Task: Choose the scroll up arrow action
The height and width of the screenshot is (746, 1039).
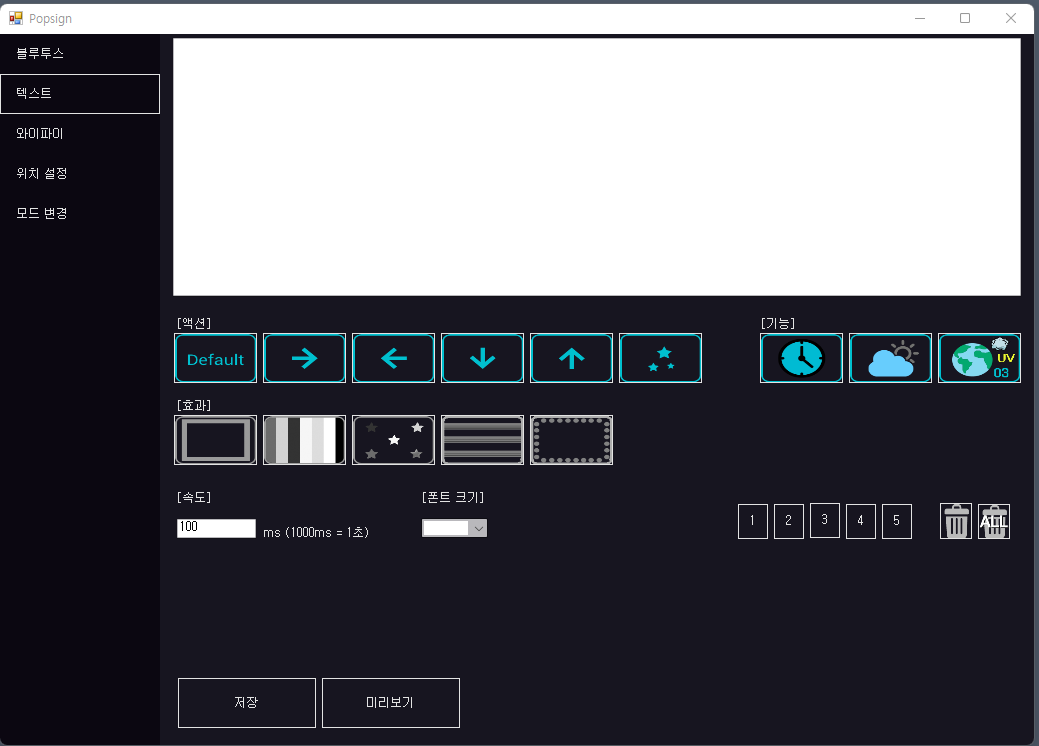Action: pos(571,358)
